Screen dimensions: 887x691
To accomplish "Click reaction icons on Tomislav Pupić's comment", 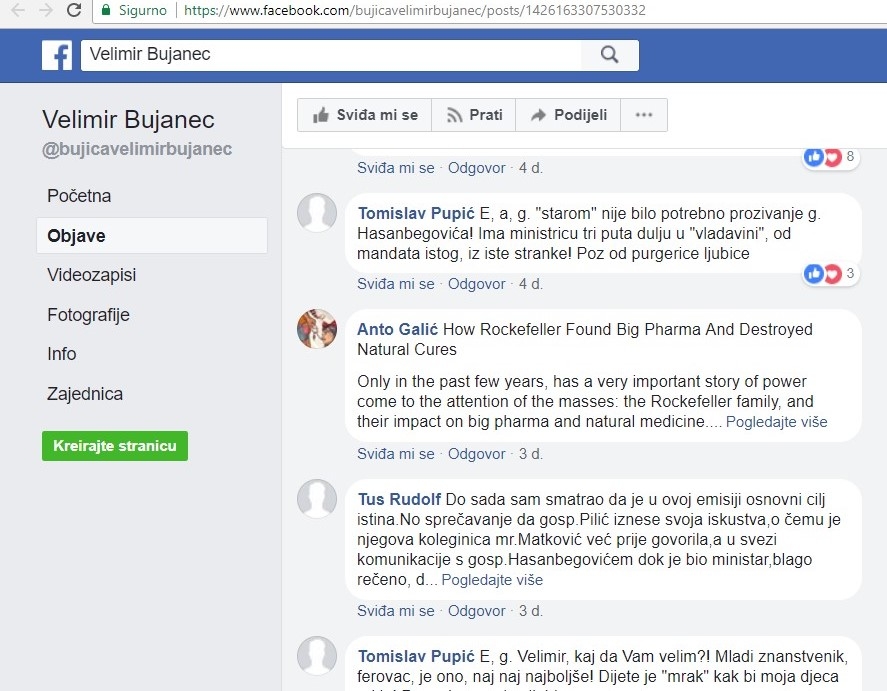I will [x=823, y=273].
